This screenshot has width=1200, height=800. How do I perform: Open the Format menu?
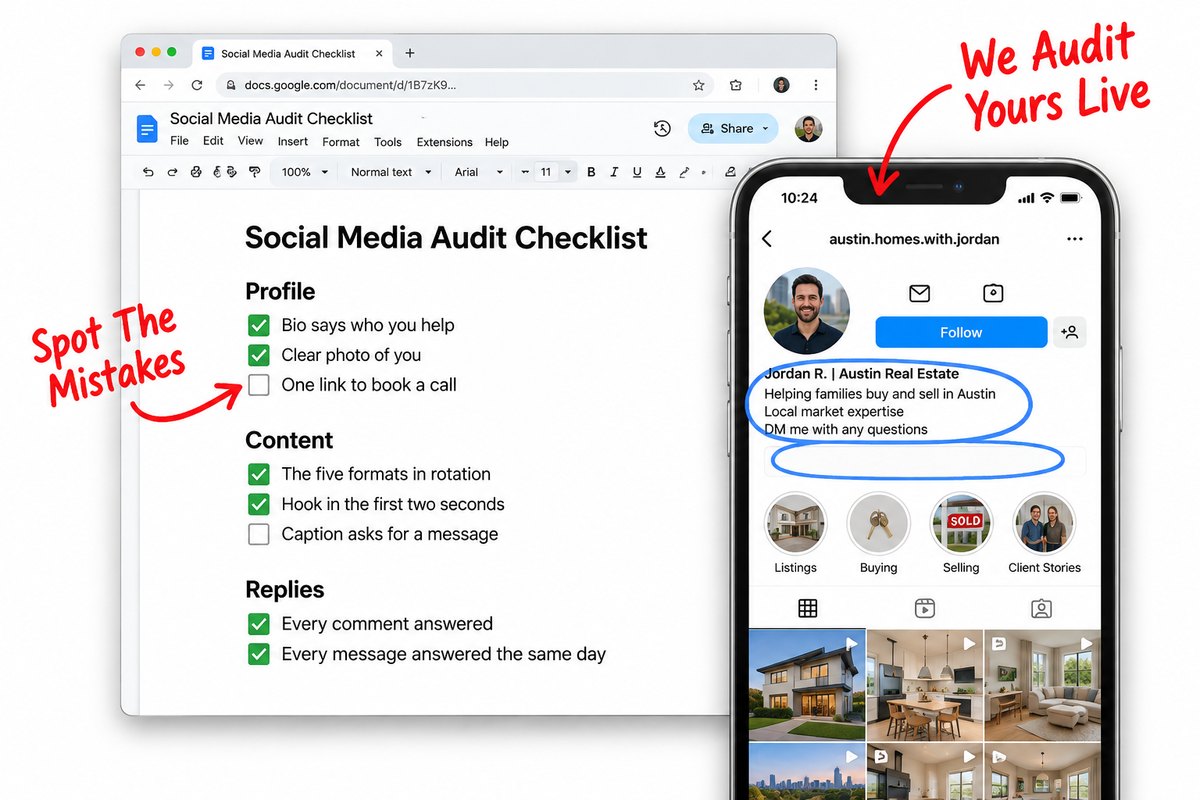[341, 142]
